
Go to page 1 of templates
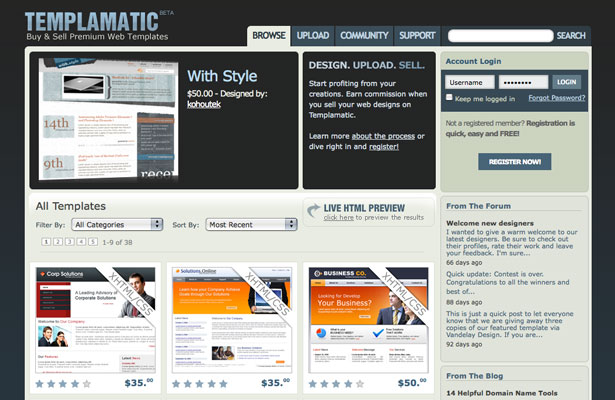point(46,242)
